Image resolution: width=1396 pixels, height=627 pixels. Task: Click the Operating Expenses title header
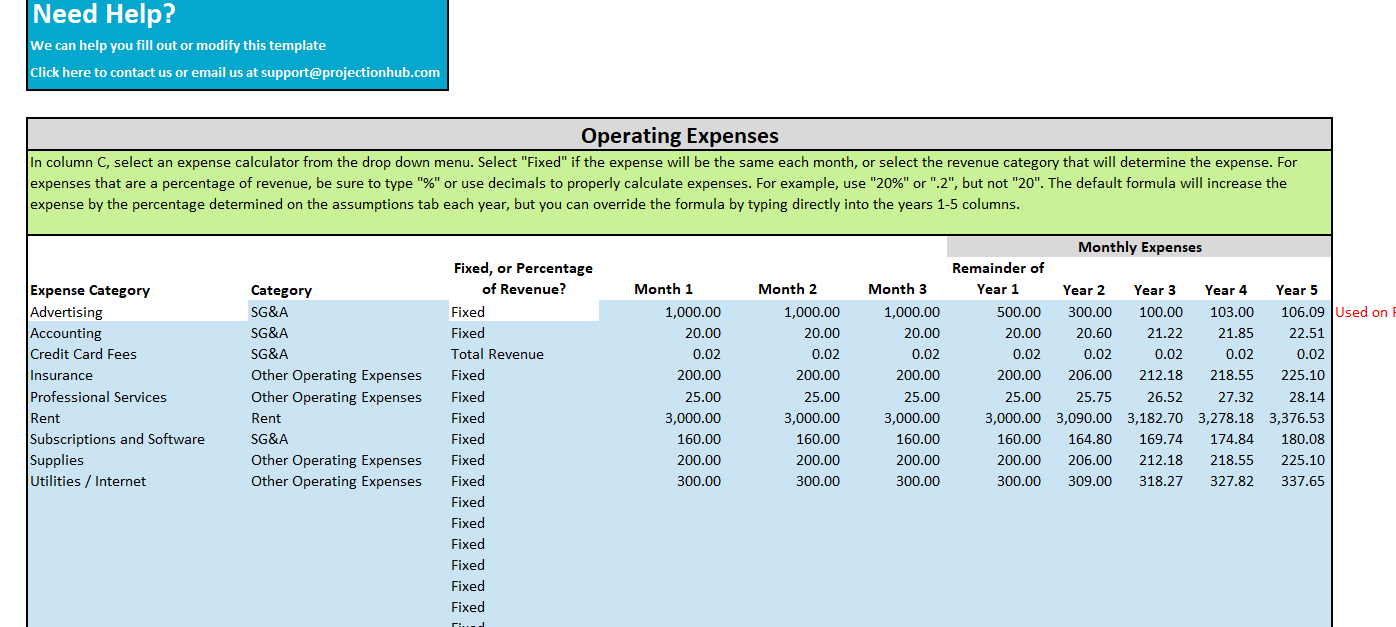point(679,135)
